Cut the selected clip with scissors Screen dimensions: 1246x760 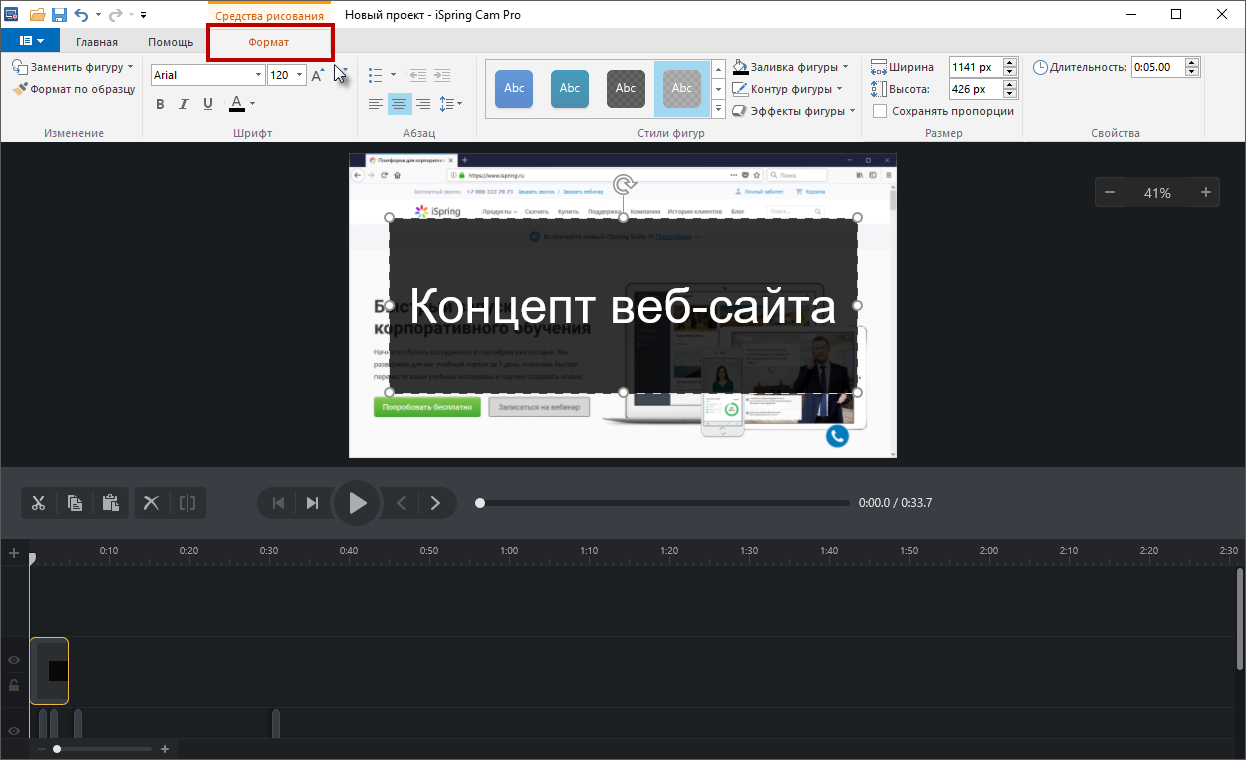(x=39, y=503)
